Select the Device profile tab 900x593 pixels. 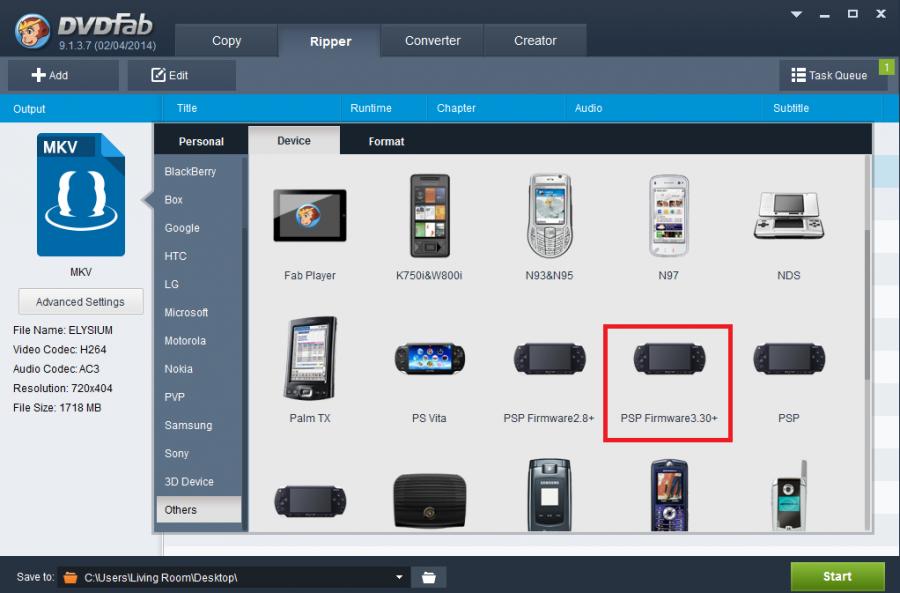click(294, 141)
